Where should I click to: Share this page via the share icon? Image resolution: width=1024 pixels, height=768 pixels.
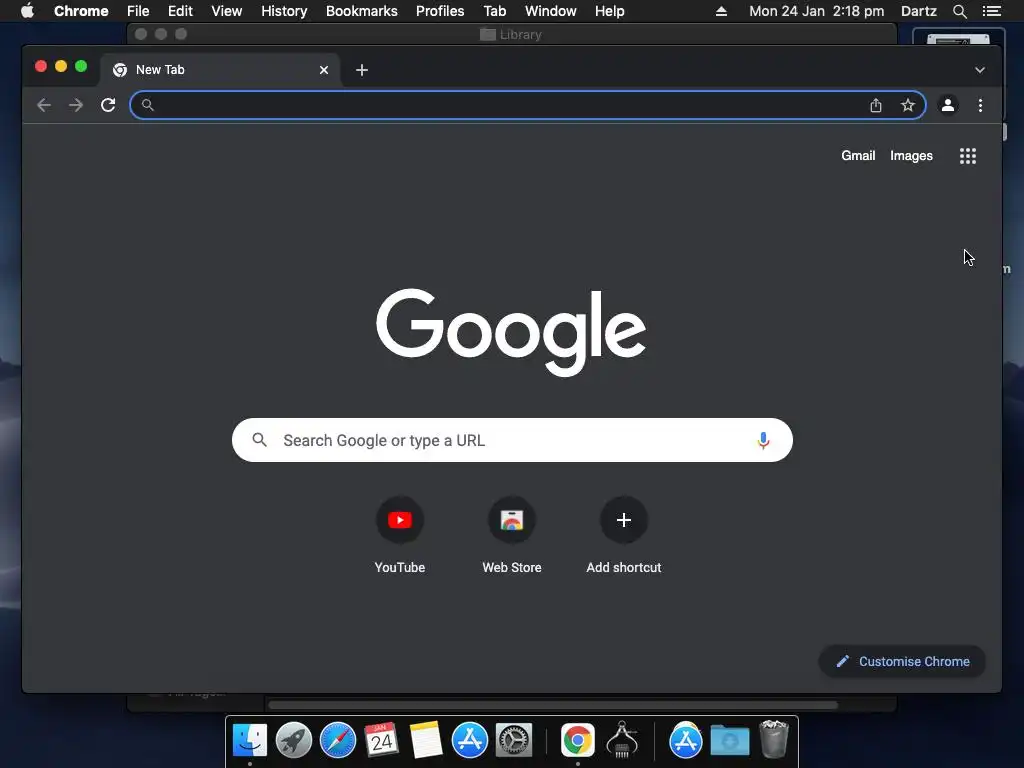(x=876, y=105)
